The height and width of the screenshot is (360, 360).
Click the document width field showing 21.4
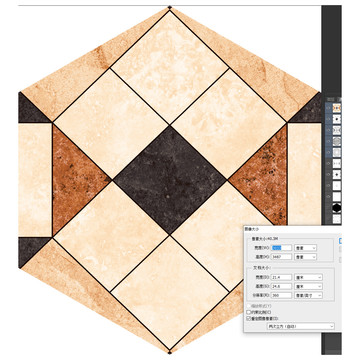(282, 277)
